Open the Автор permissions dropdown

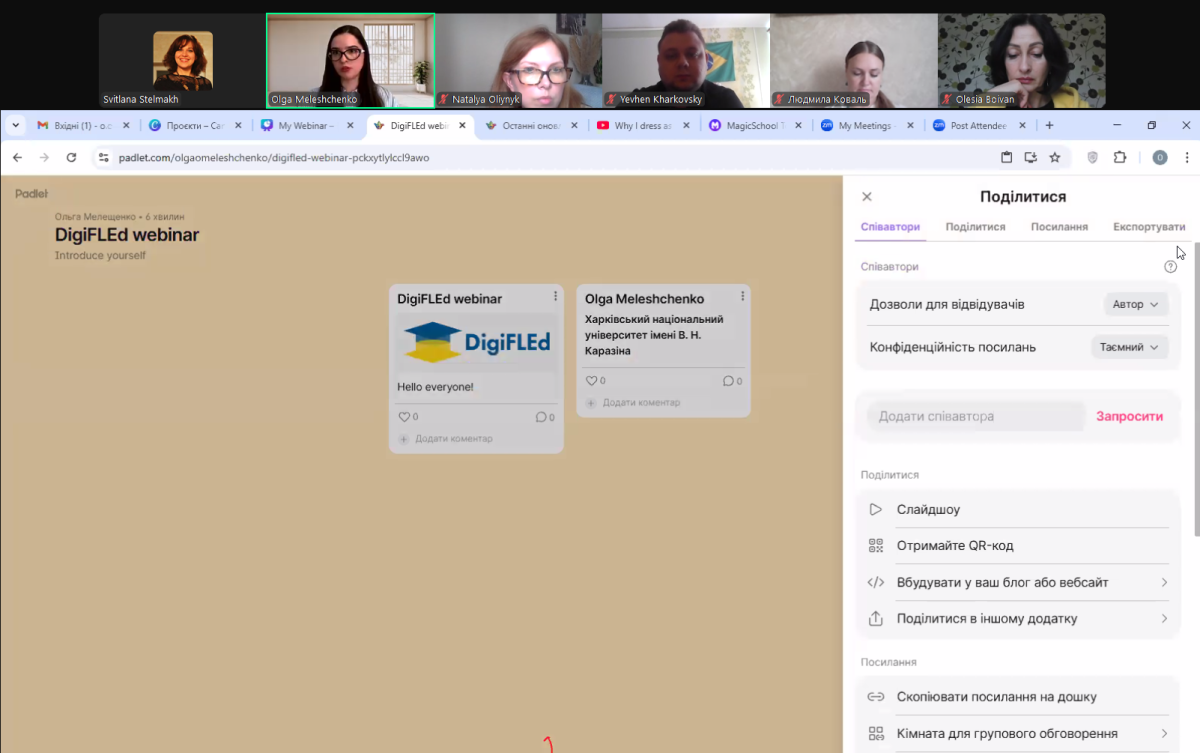(x=1136, y=305)
